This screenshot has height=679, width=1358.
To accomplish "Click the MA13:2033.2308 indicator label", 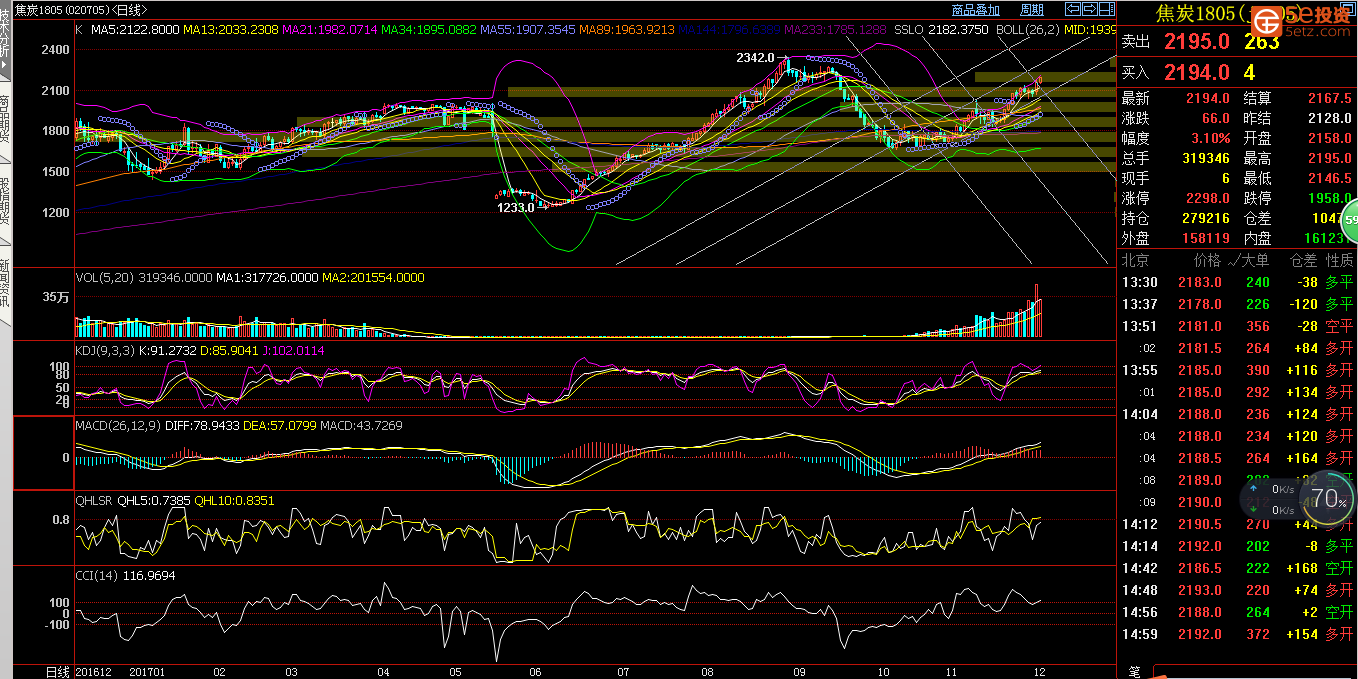I will click(231, 30).
